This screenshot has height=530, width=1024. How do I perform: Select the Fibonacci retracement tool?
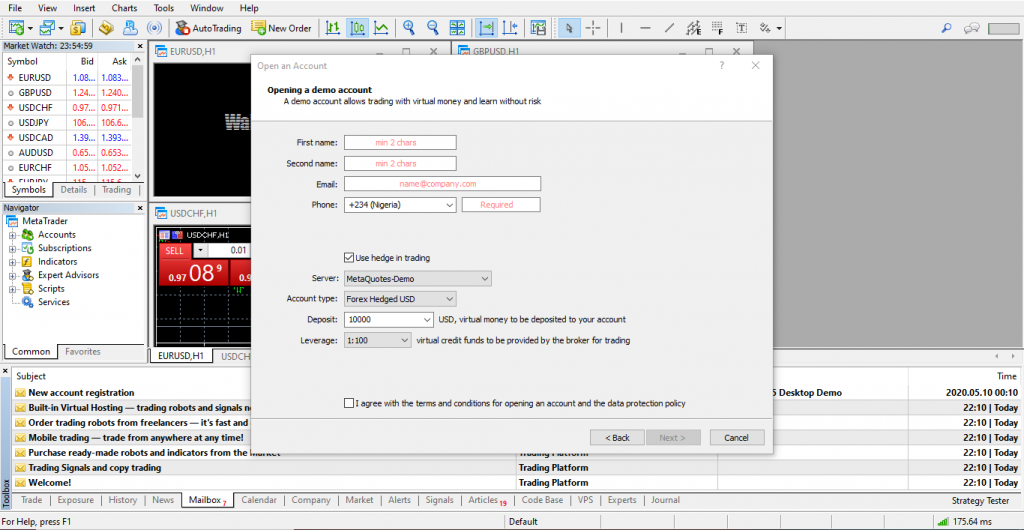pos(718,28)
